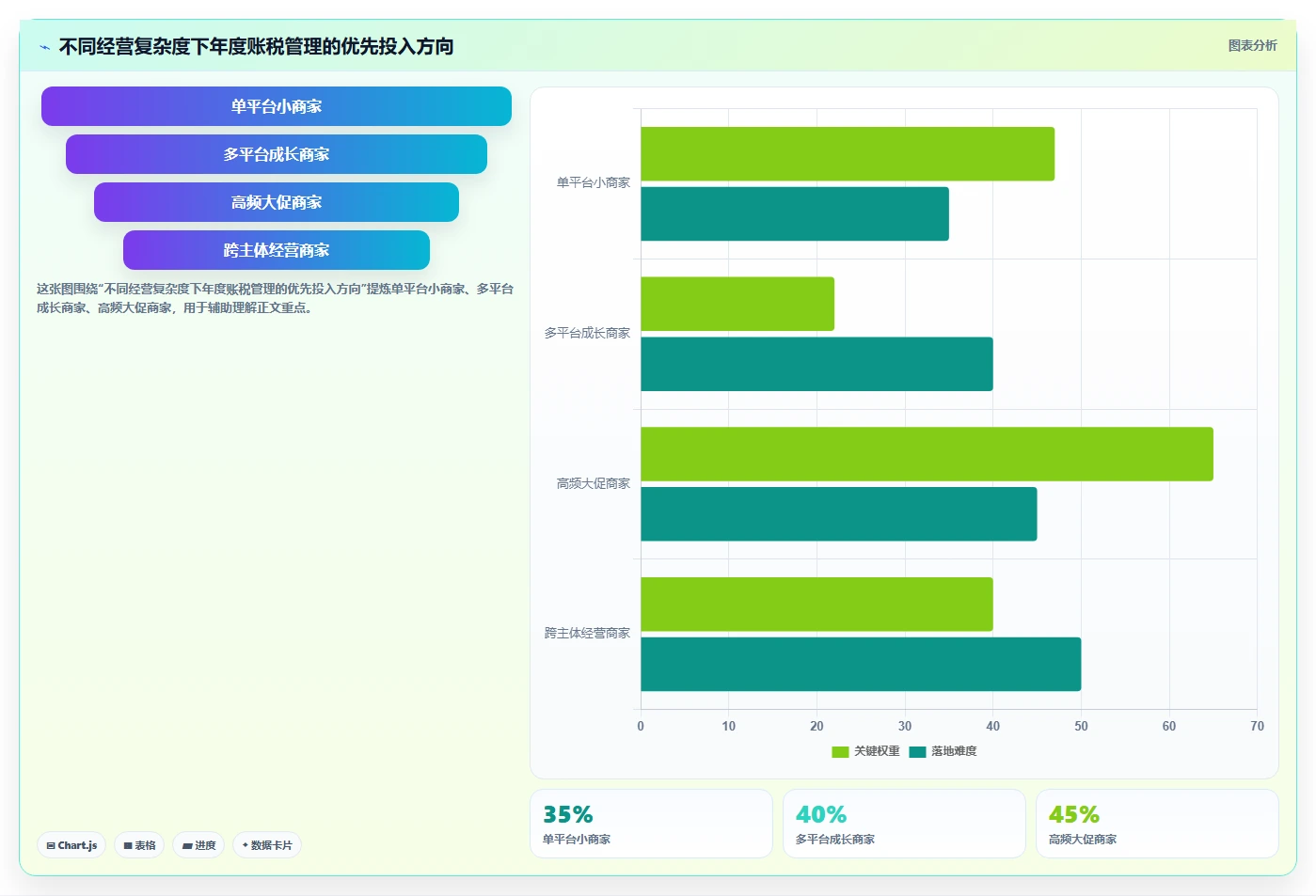The height and width of the screenshot is (896, 1316).
Task: Open the 35% 单平台小商家 stat card
Action: pyautogui.click(x=651, y=824)
